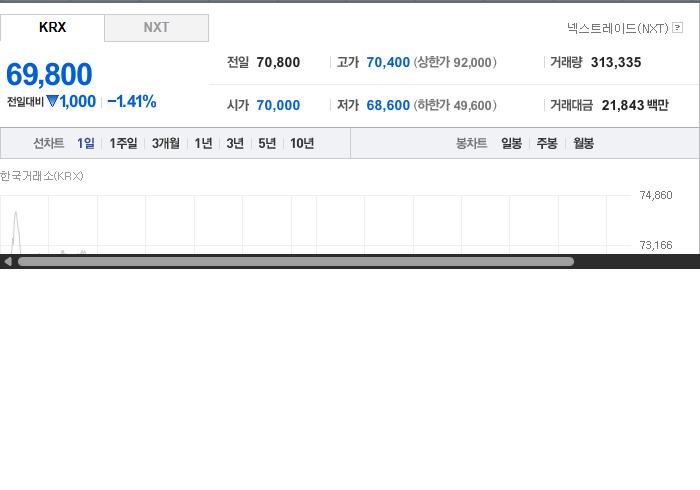Image resolution: width=700 pixels, height=490 pixels.
Task: Click the current price 69,800
Action: pyautogui.click(x=49, y=75)
